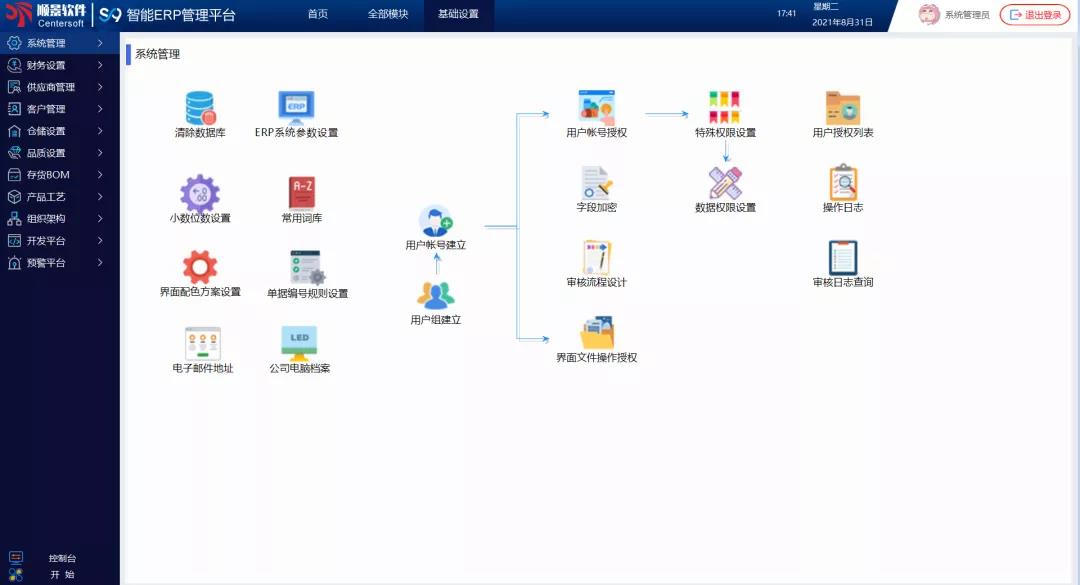Open 界面文件操作授权 folder icon

point(596,333)
